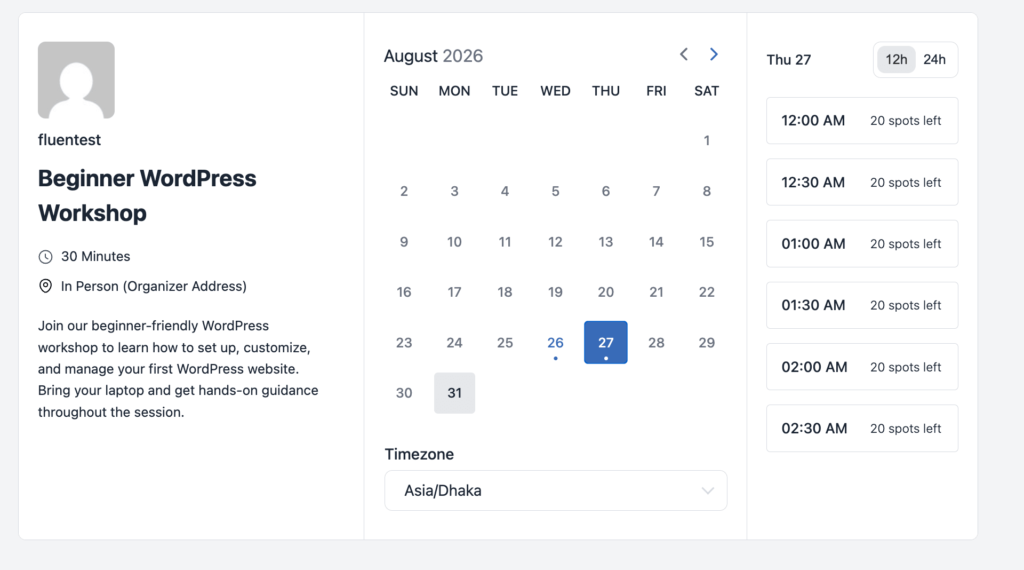Click date 24 on the calendar
Image resolution: width=1024 pixels, height=570 pixels.
(x=455, y=343)
